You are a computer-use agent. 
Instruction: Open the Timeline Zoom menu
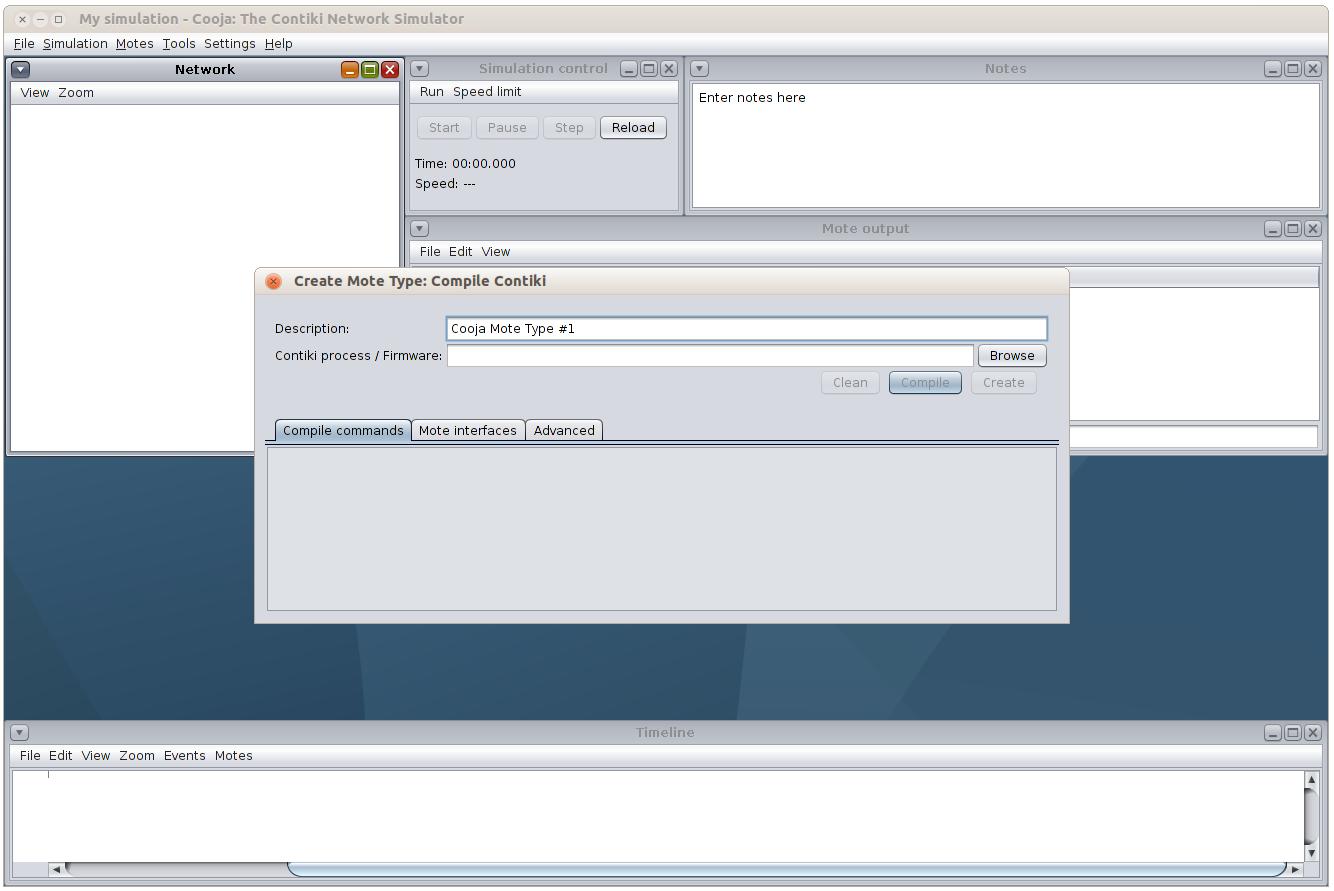[137, 756]
